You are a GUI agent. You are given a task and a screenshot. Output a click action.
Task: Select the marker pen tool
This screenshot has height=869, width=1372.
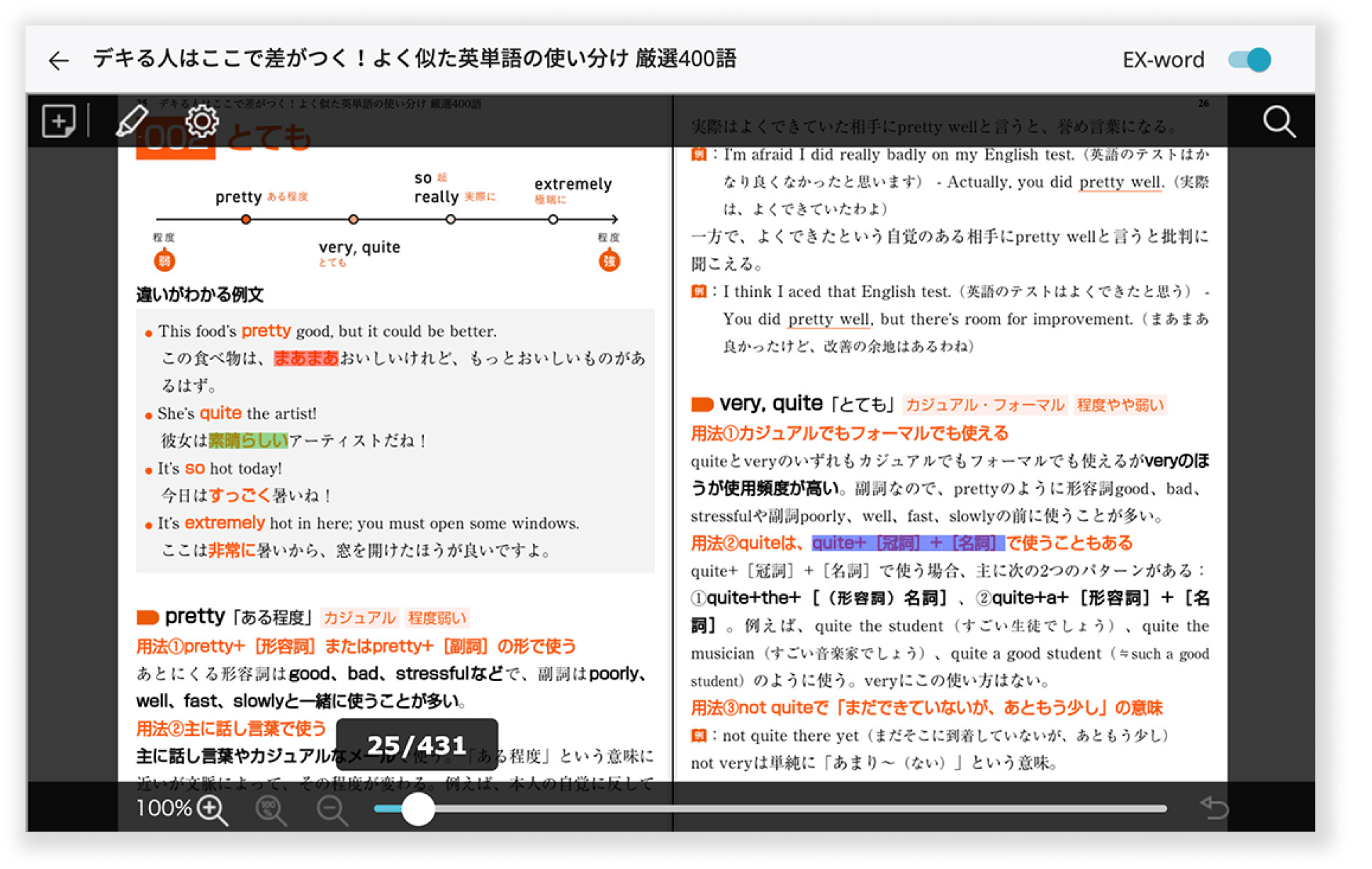click(132, 121)
